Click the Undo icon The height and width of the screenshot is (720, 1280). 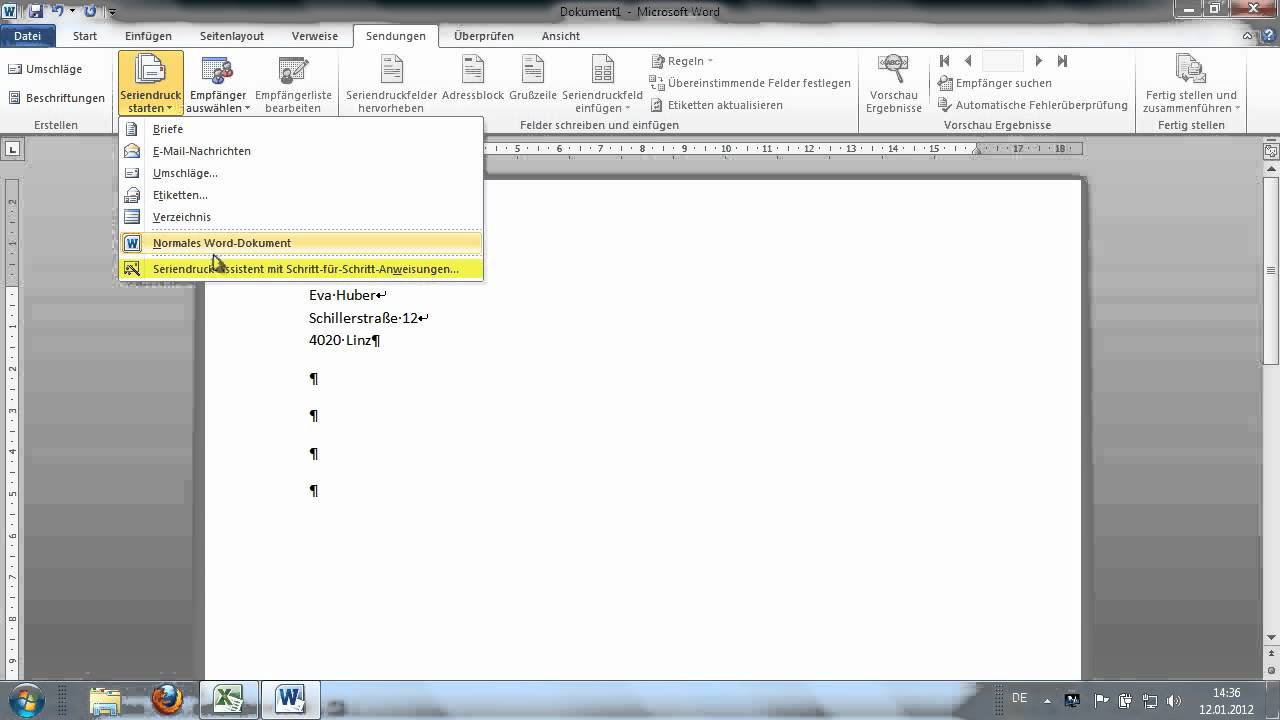(x=58, y=12)
